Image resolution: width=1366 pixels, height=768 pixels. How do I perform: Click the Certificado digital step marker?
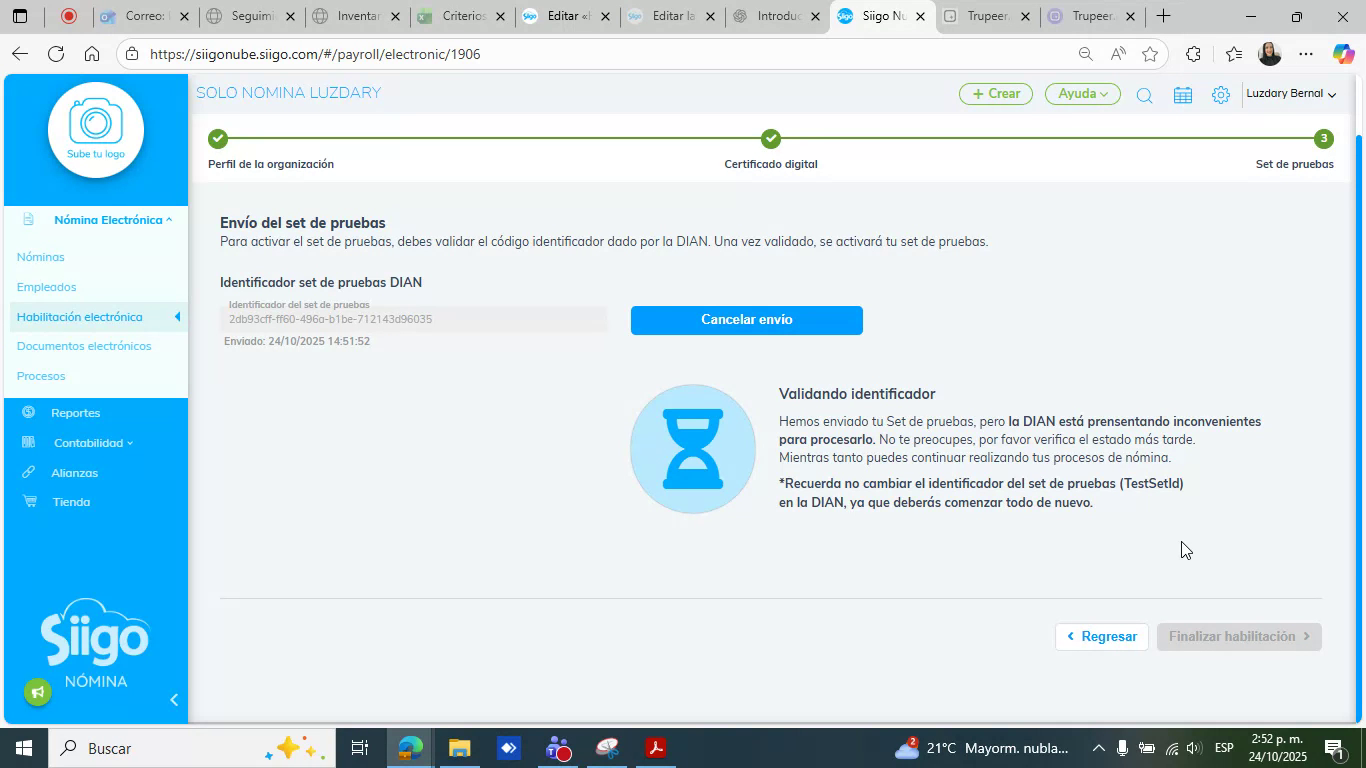(770, 139)
